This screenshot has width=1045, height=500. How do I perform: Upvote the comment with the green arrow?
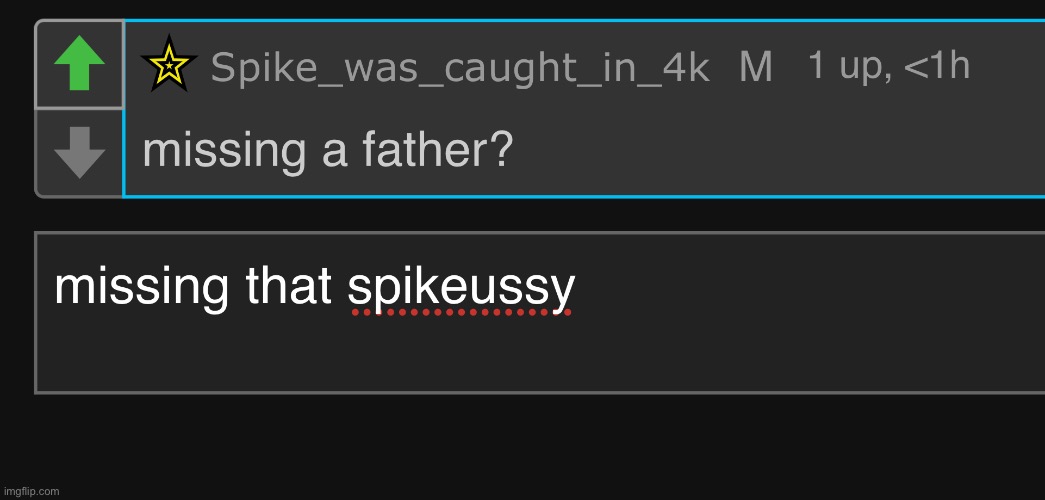point(79,65)
